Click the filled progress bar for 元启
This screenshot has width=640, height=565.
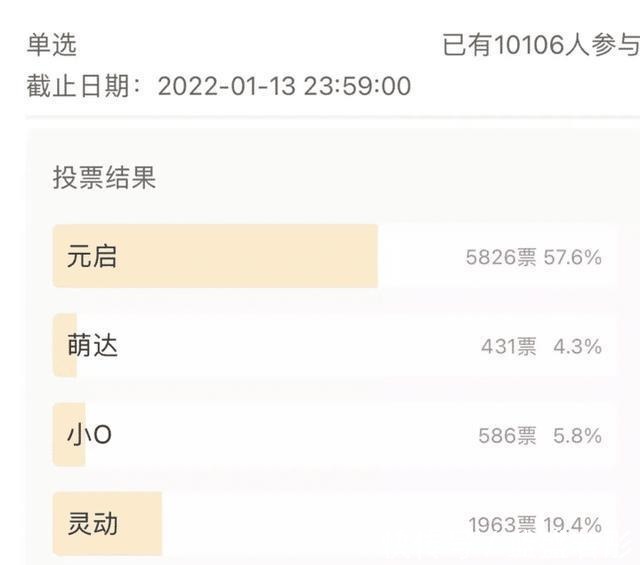250,257
